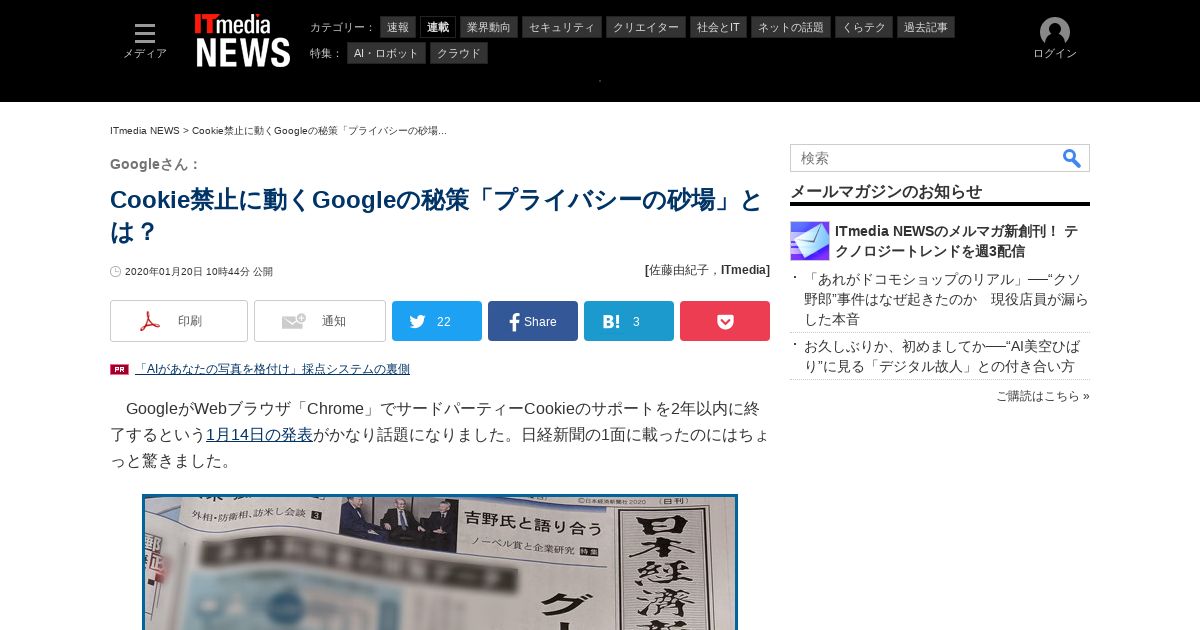The height and width of the screenshot is (630, 1200).
Task: Open the AI・ロボット feature tag
Action: [386, 53]
